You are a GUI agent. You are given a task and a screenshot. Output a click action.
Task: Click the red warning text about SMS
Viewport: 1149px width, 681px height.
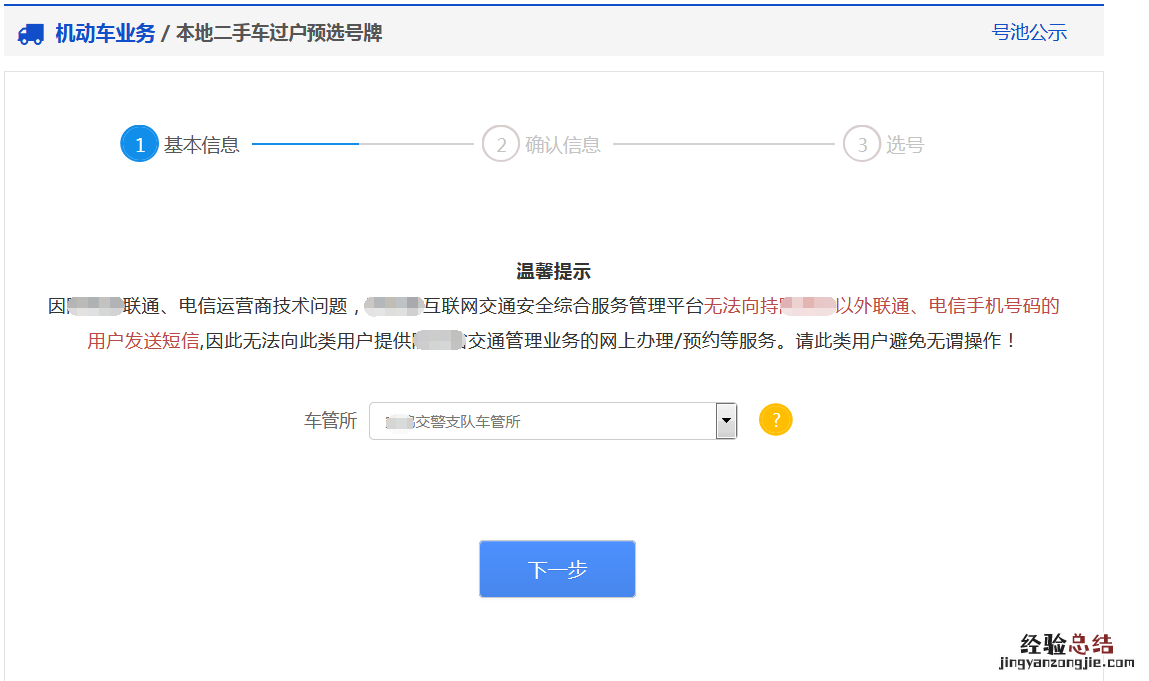point(880,306)
